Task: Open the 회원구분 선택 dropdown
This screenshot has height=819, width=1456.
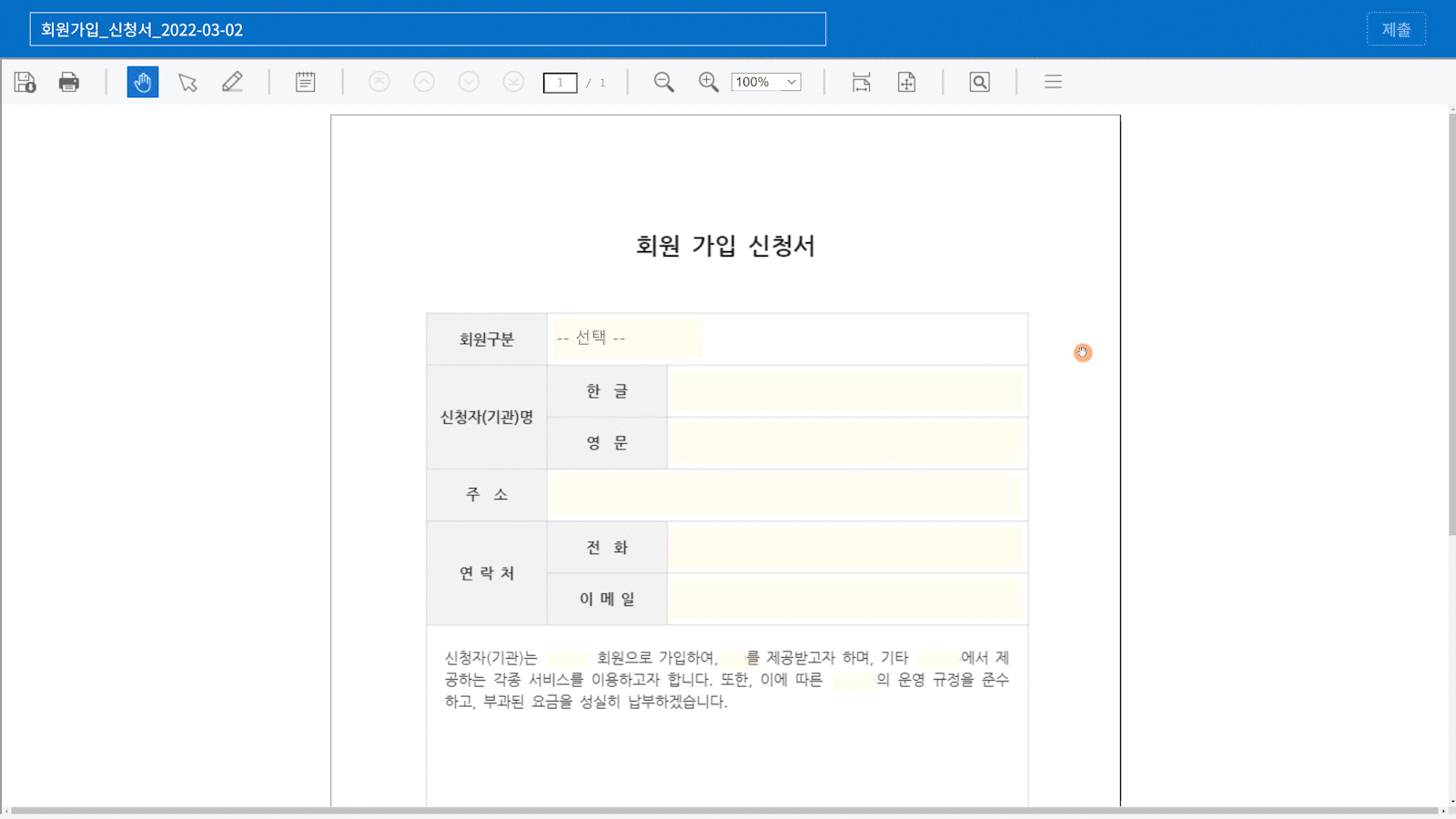Action: coord(627,338)
